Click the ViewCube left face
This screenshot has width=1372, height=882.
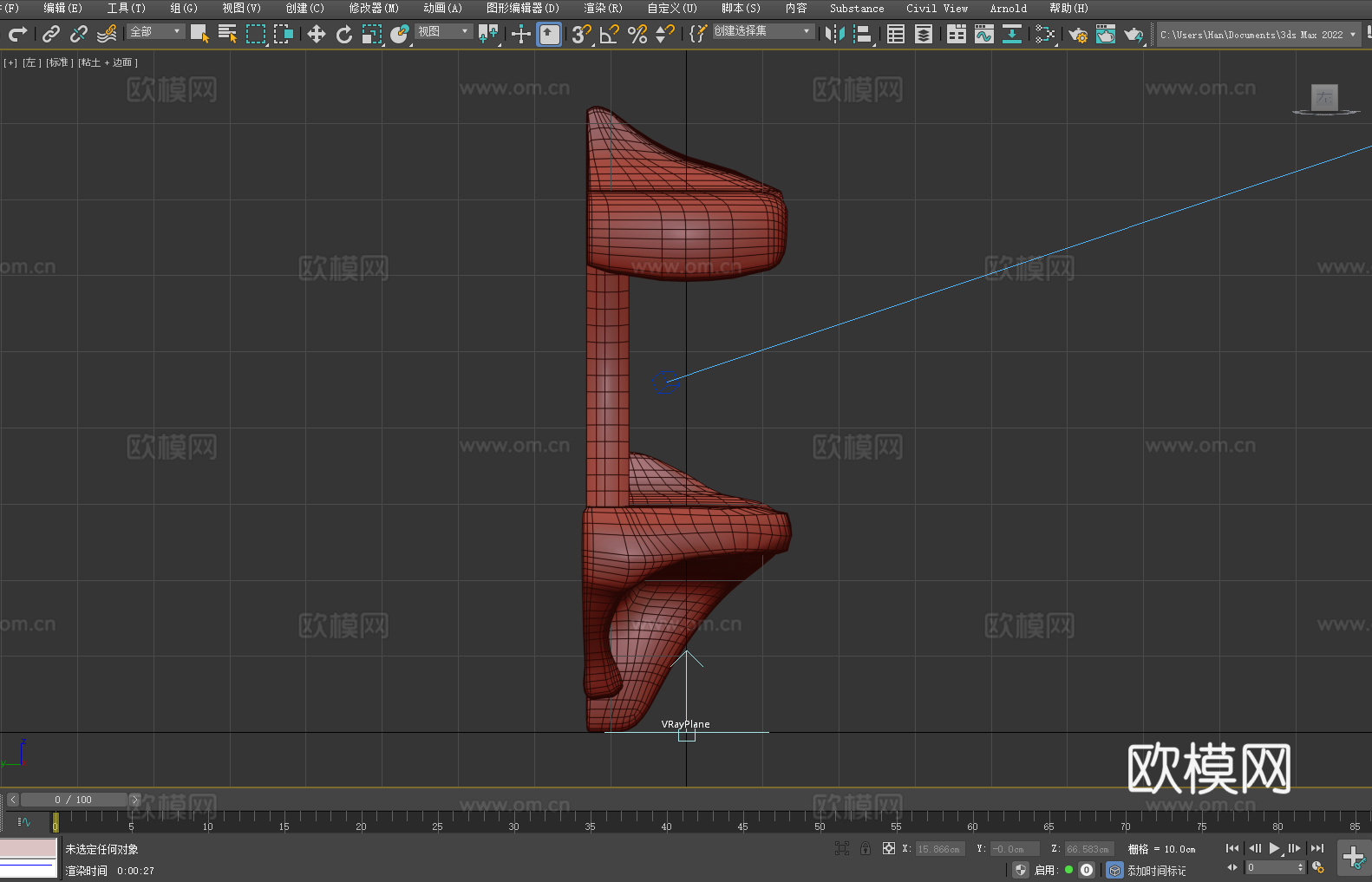(1324, 97)
